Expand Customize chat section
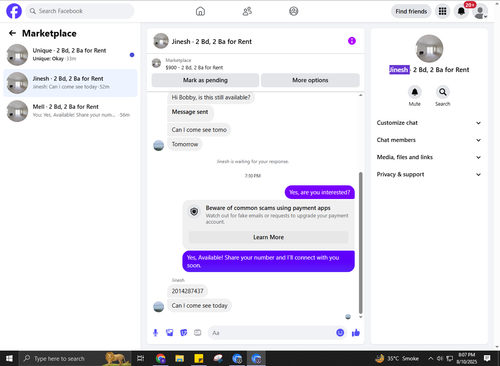The height and width of the screenshot is (366, 500). [x=429, y=123]
